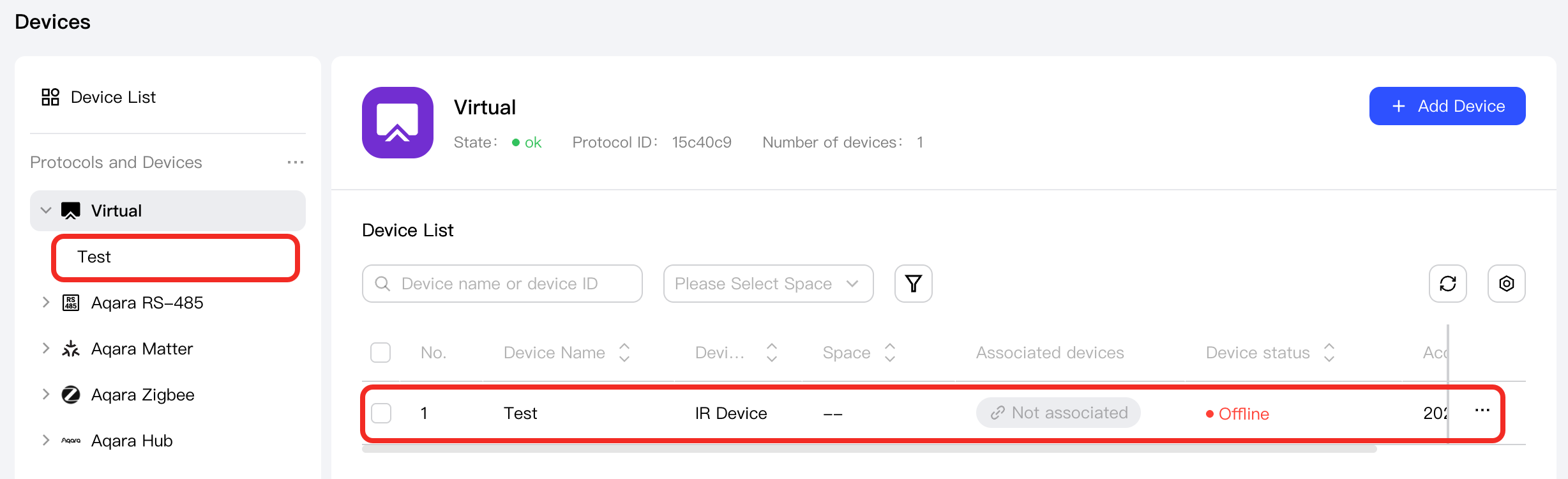This screenshot has height=479, width=1568.
Task: Click the Not associated link badge
Action: pyautogui.click(x=1059, y=413)
